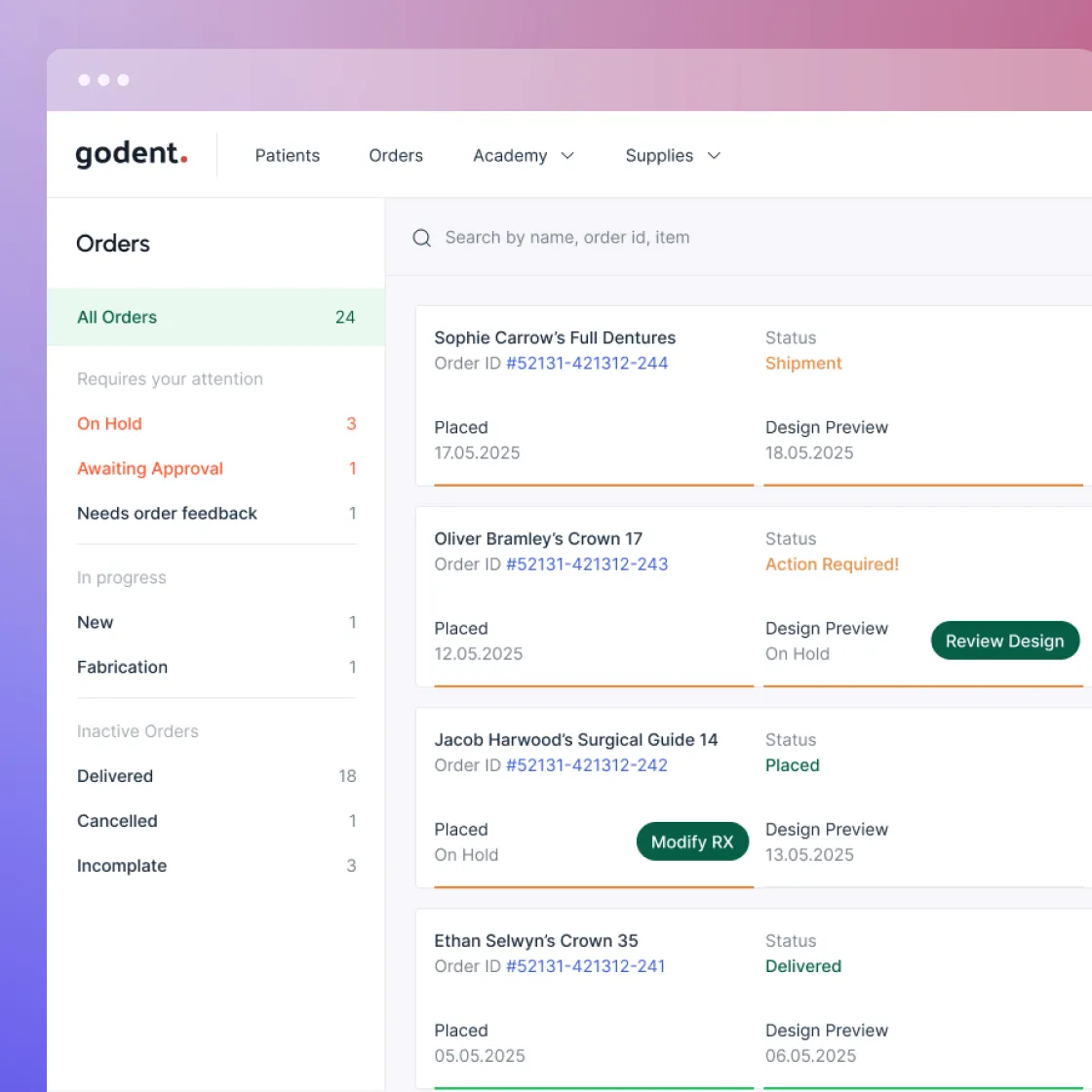Screen dimensions: 1092x1092
Task: Show Delivered orders
Action: (x=215, y=776)
